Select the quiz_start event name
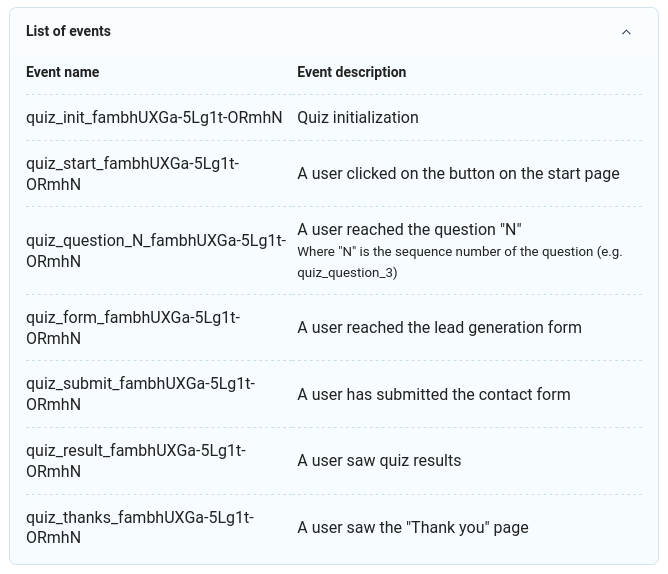The width and height of the screenshot is (668, 574). coord(132,174)
